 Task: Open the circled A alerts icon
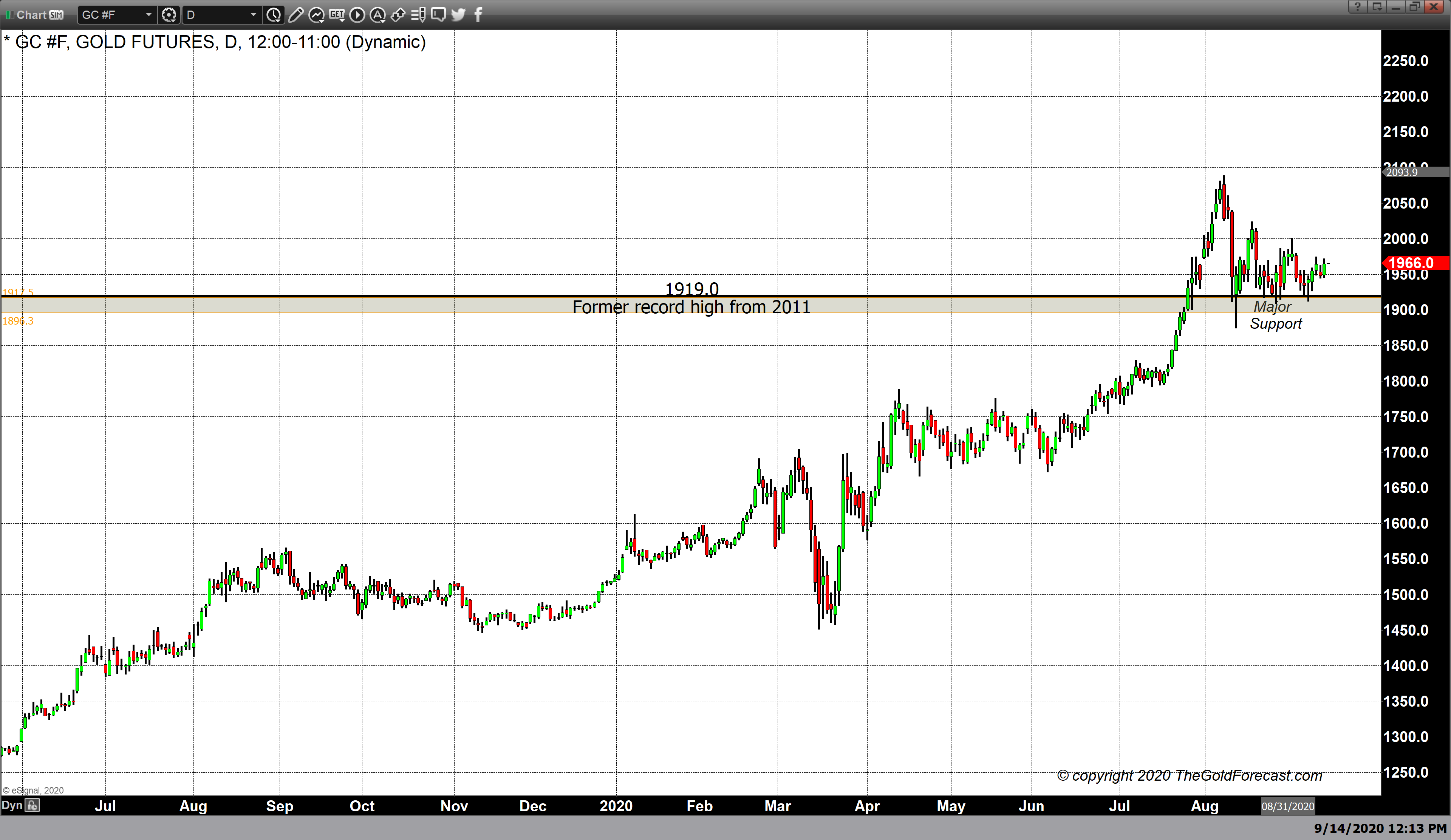[x=377, y=15]
